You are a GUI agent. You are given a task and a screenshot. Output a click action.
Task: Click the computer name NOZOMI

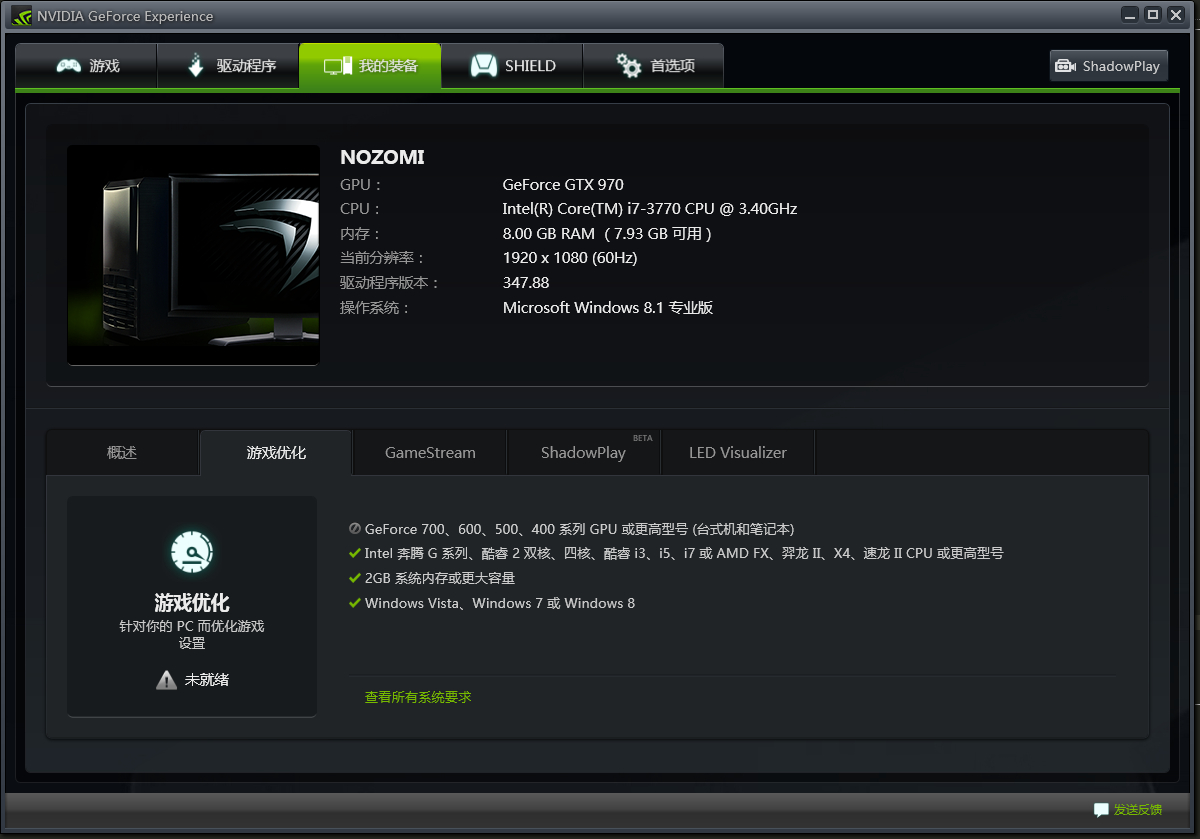coord(382,157)
